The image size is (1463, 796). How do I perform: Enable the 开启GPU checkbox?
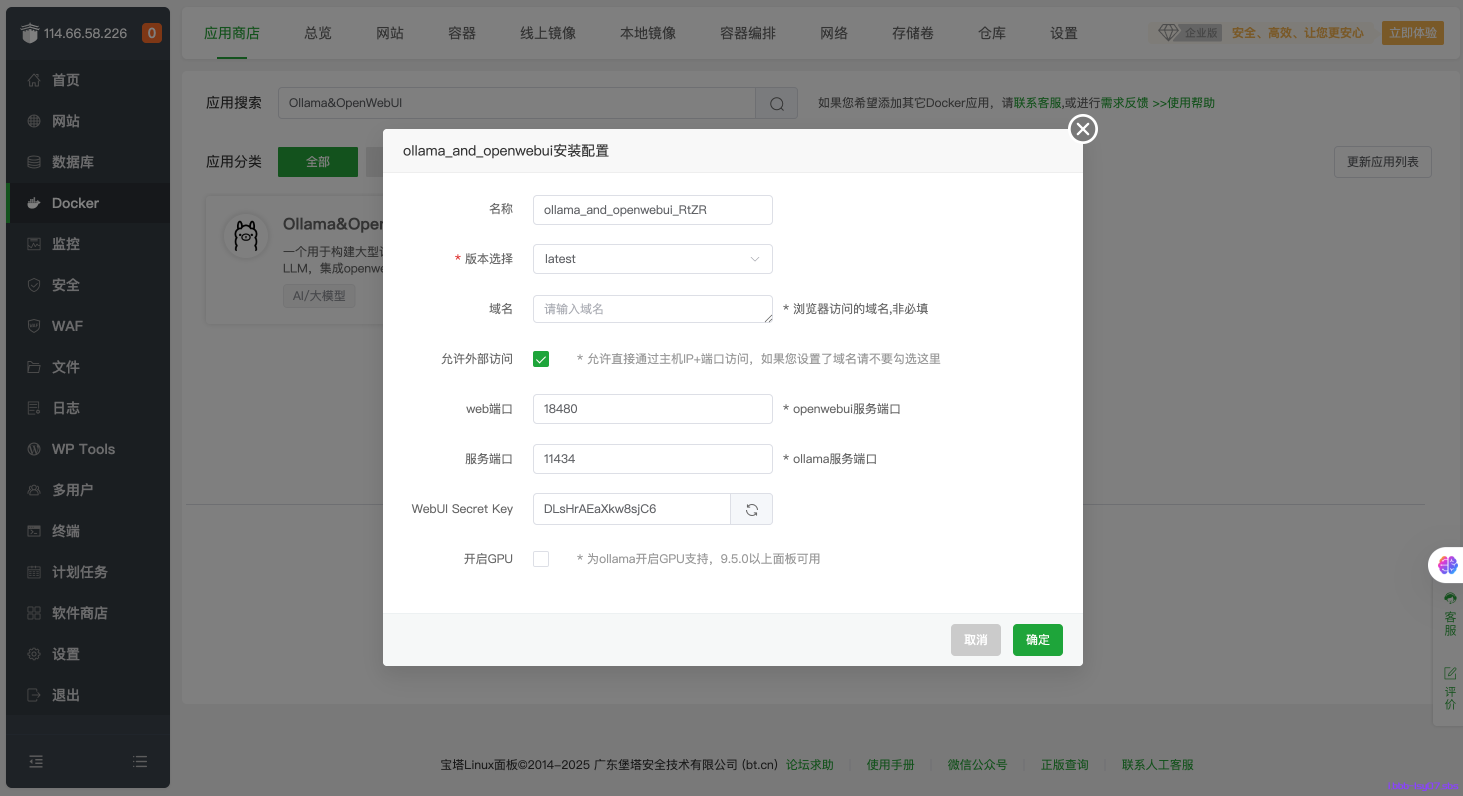541,559
